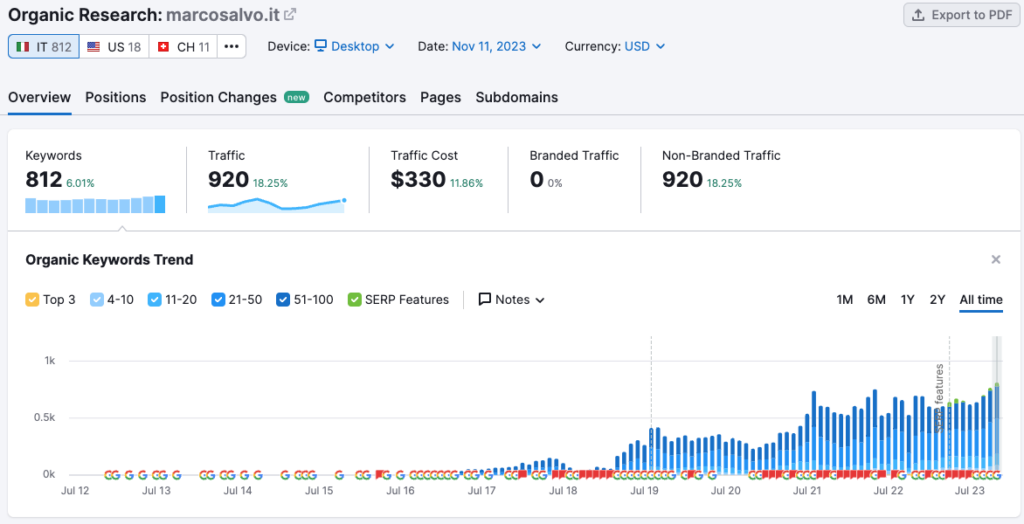
Task: Switch to the Positions tab
Action: click(x=116, y=97)
